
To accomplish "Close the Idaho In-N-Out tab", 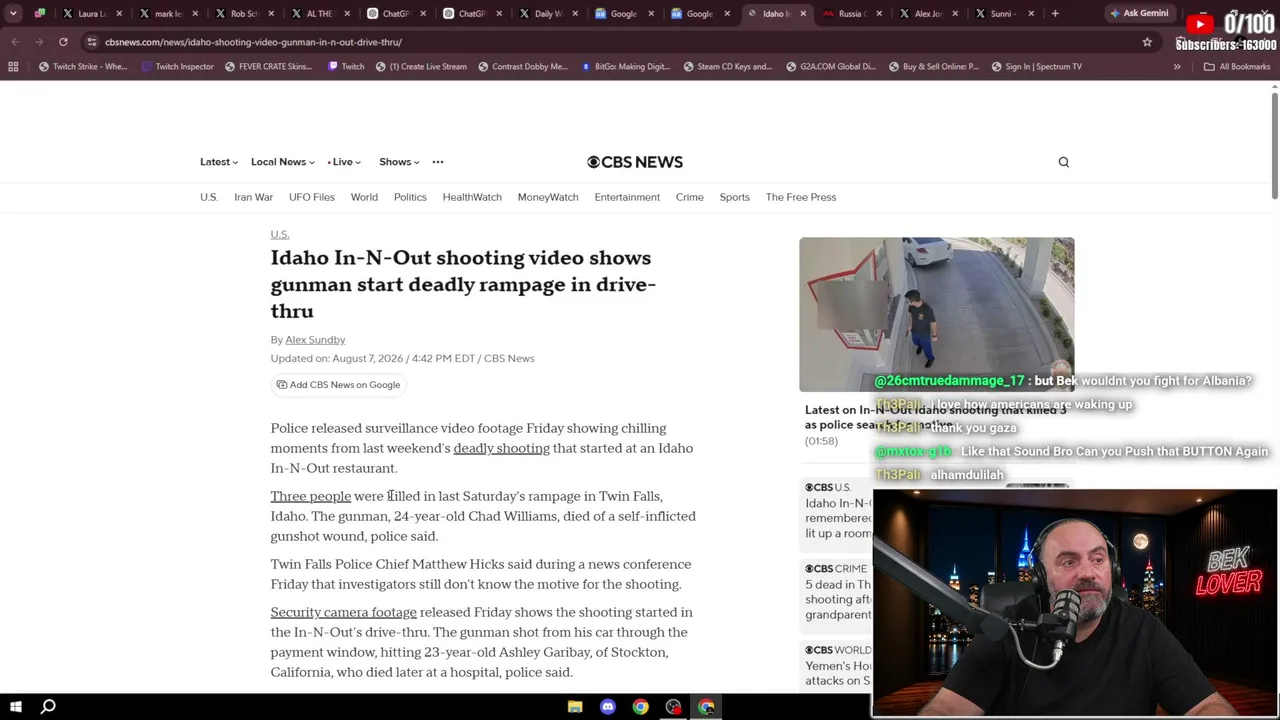I will click(x=803, y=14).
